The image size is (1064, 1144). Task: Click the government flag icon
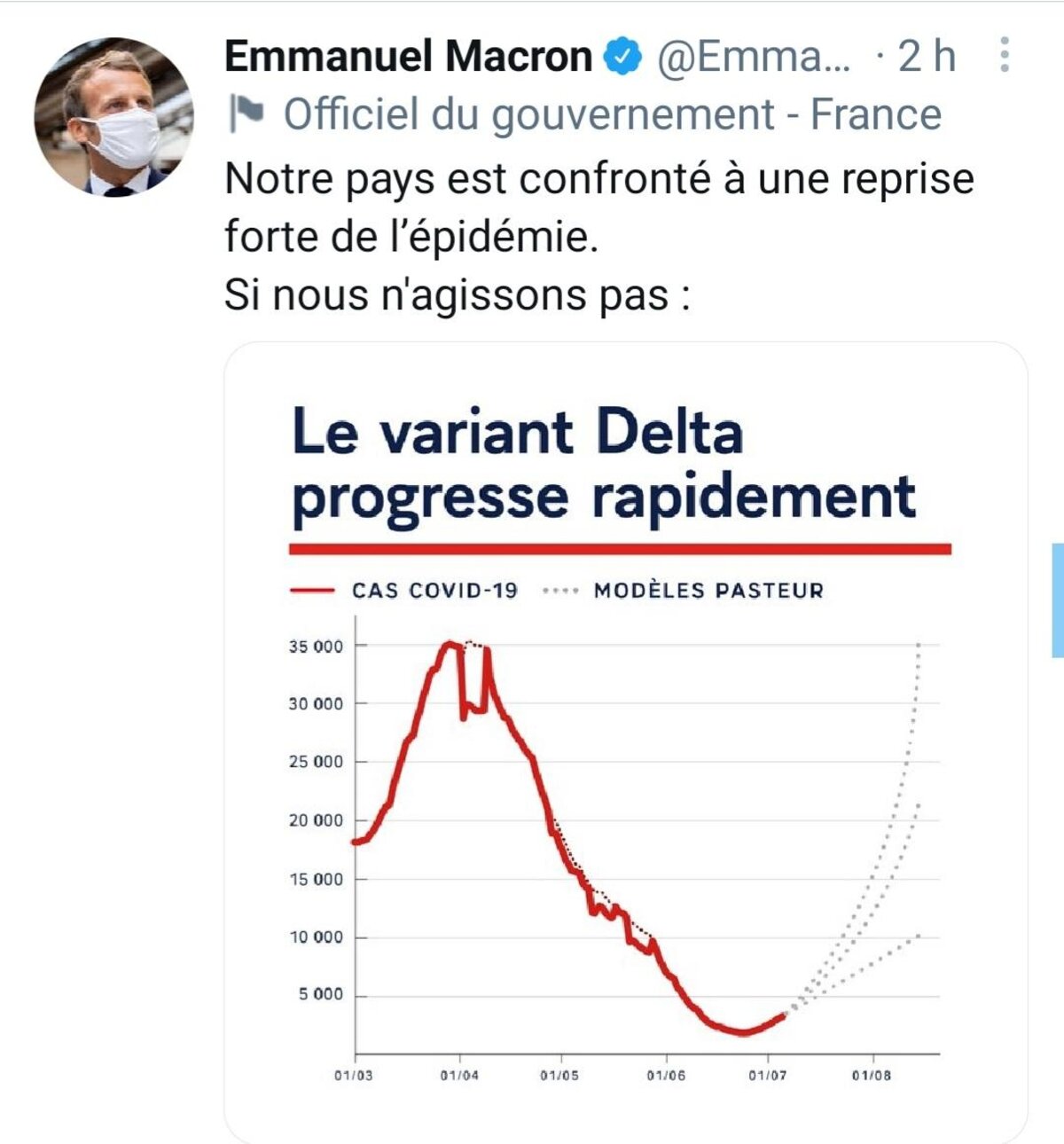246,114
